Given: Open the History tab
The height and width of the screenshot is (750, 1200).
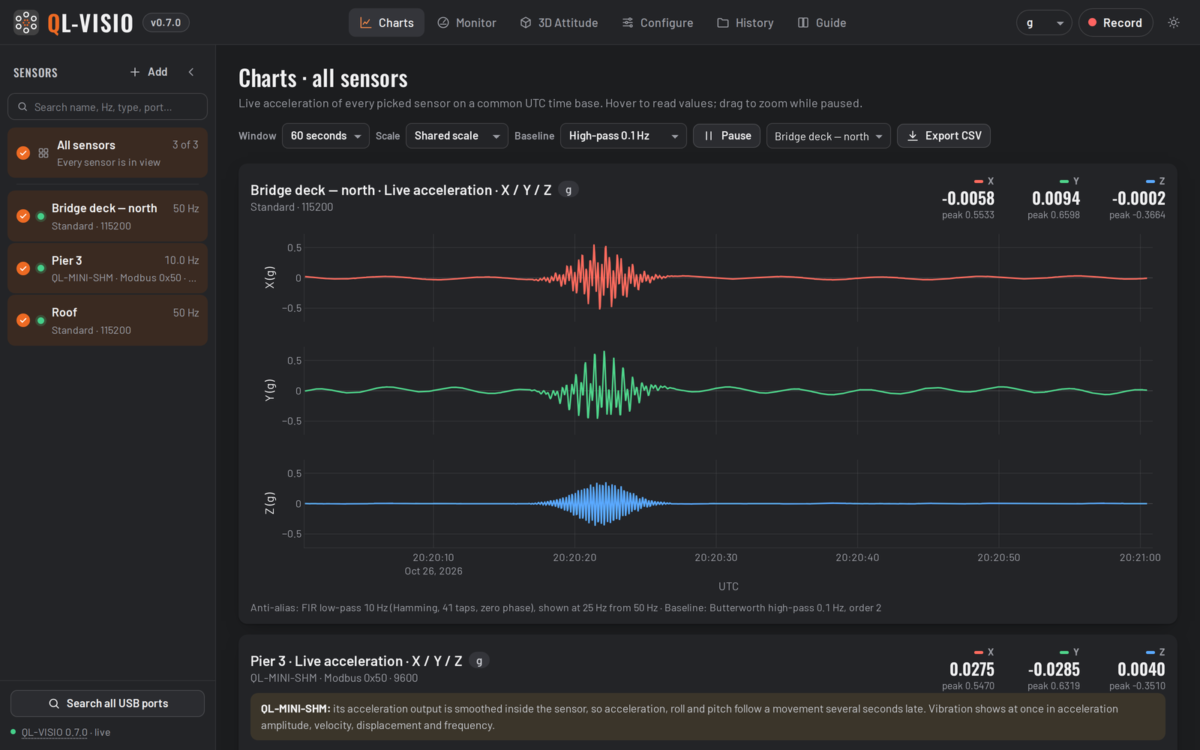Looking at the screenshot, I should (745, 23).
